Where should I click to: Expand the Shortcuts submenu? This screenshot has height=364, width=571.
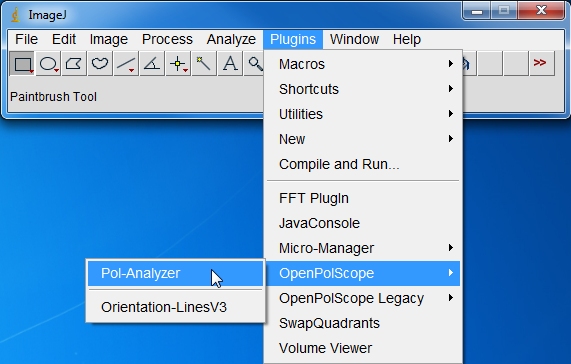[x=363, y=89]
